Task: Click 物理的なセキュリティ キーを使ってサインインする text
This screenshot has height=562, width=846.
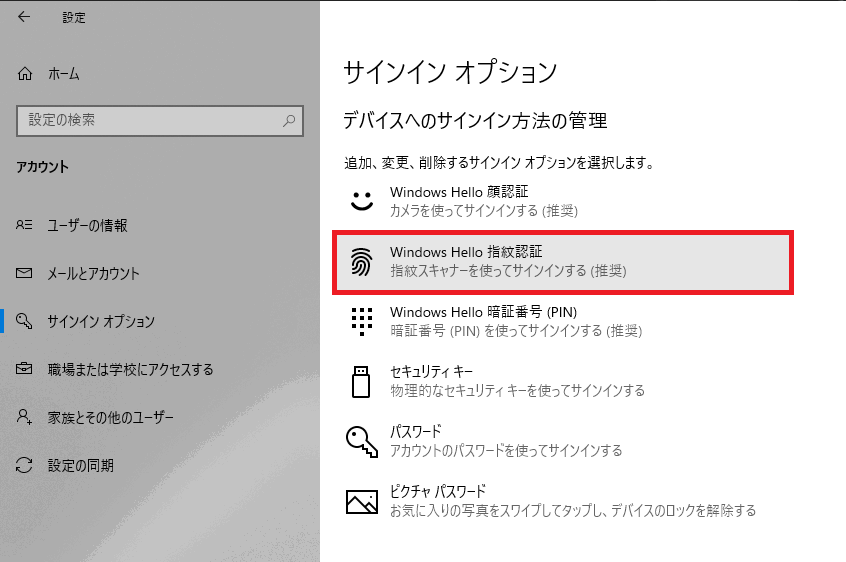Action: coord(517,390)
